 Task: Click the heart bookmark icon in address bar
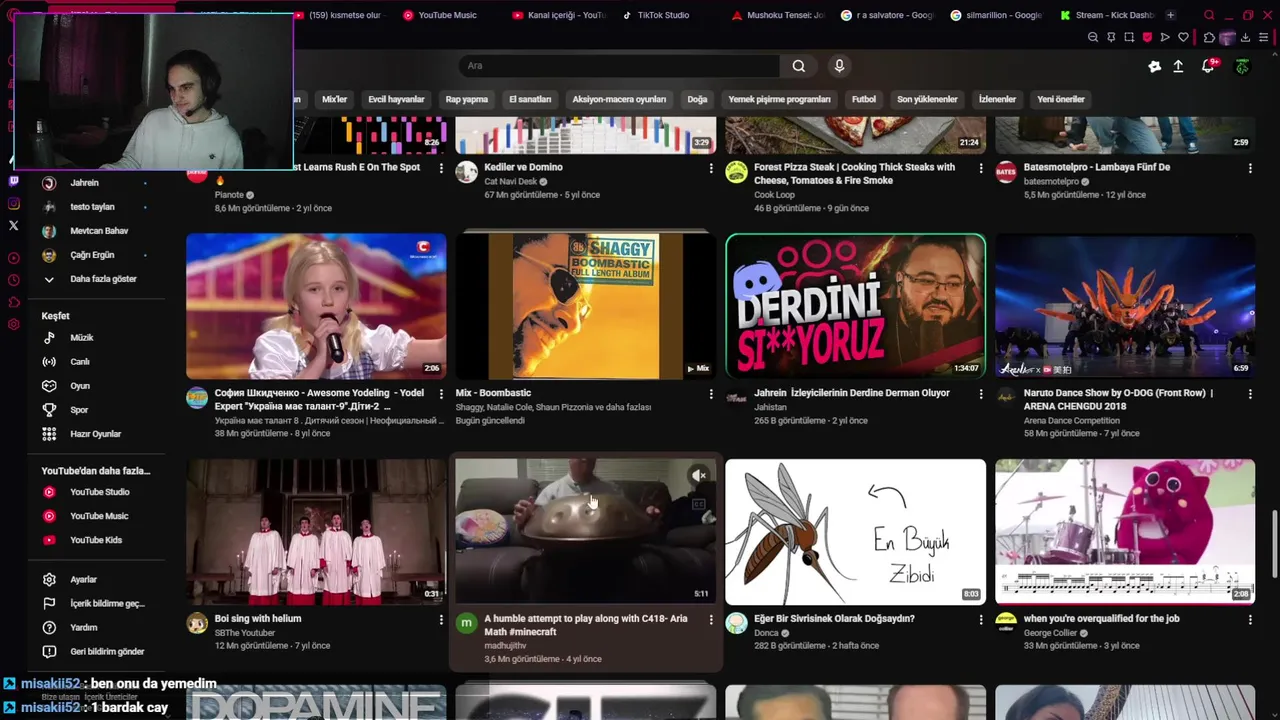click(1183, 37)
